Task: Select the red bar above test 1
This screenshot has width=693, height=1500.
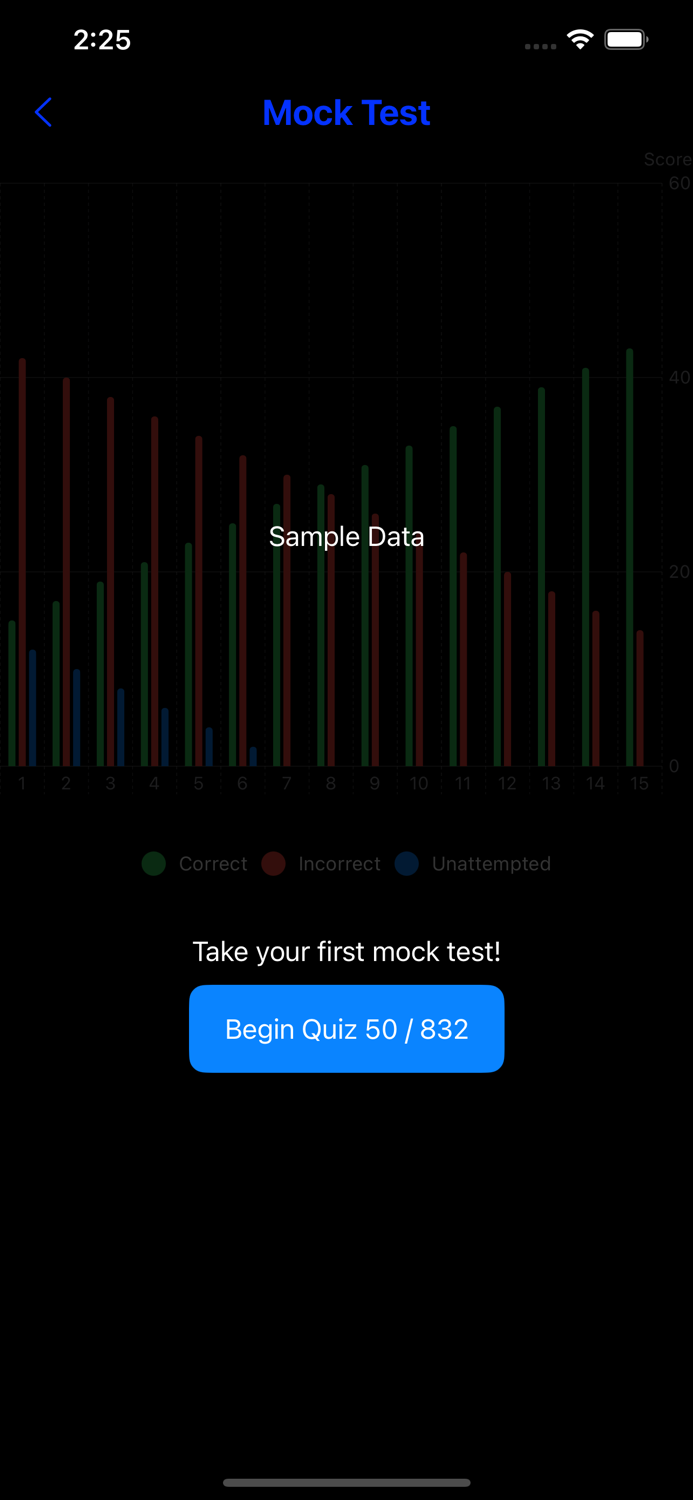Action: pos(22,560)
